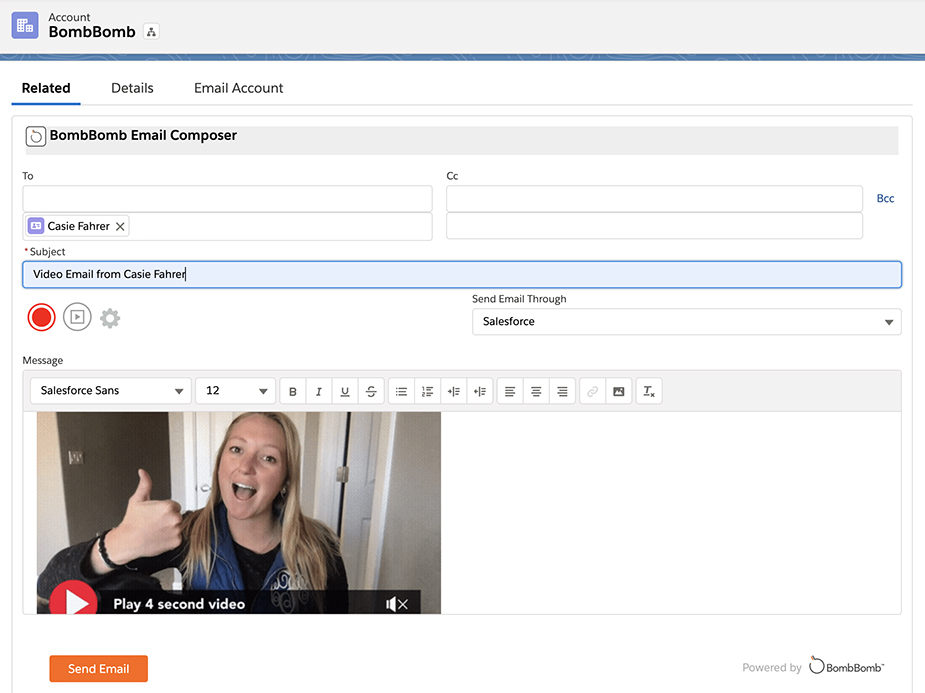This screenshot has width=925, height=693.
Task: Toggle underline formatting
Action: 345,391
